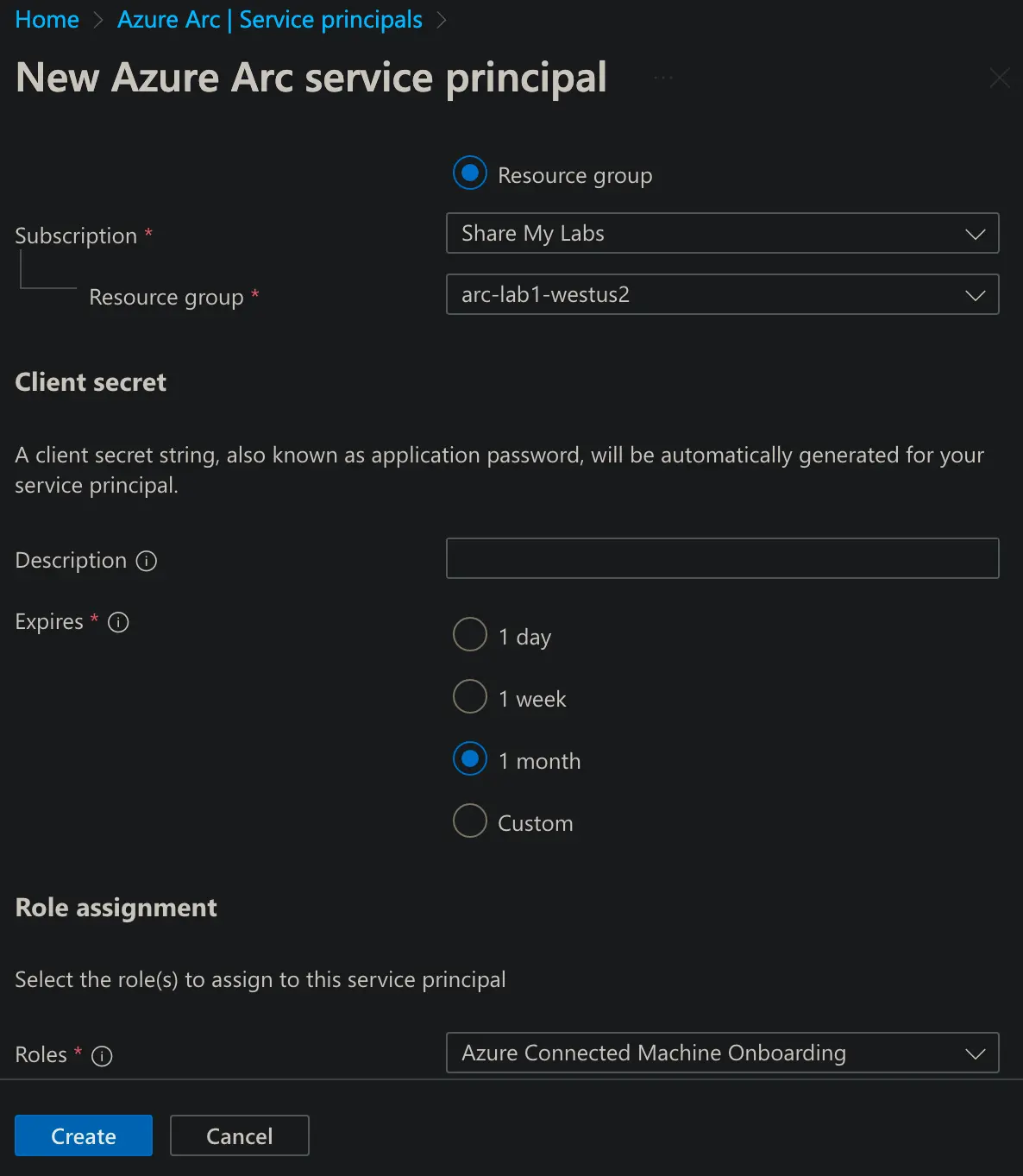This screenshot has height=1176, width=1023.
Task: Click the Roles dropdown chevron arrow
Action: click(975, 1053)
